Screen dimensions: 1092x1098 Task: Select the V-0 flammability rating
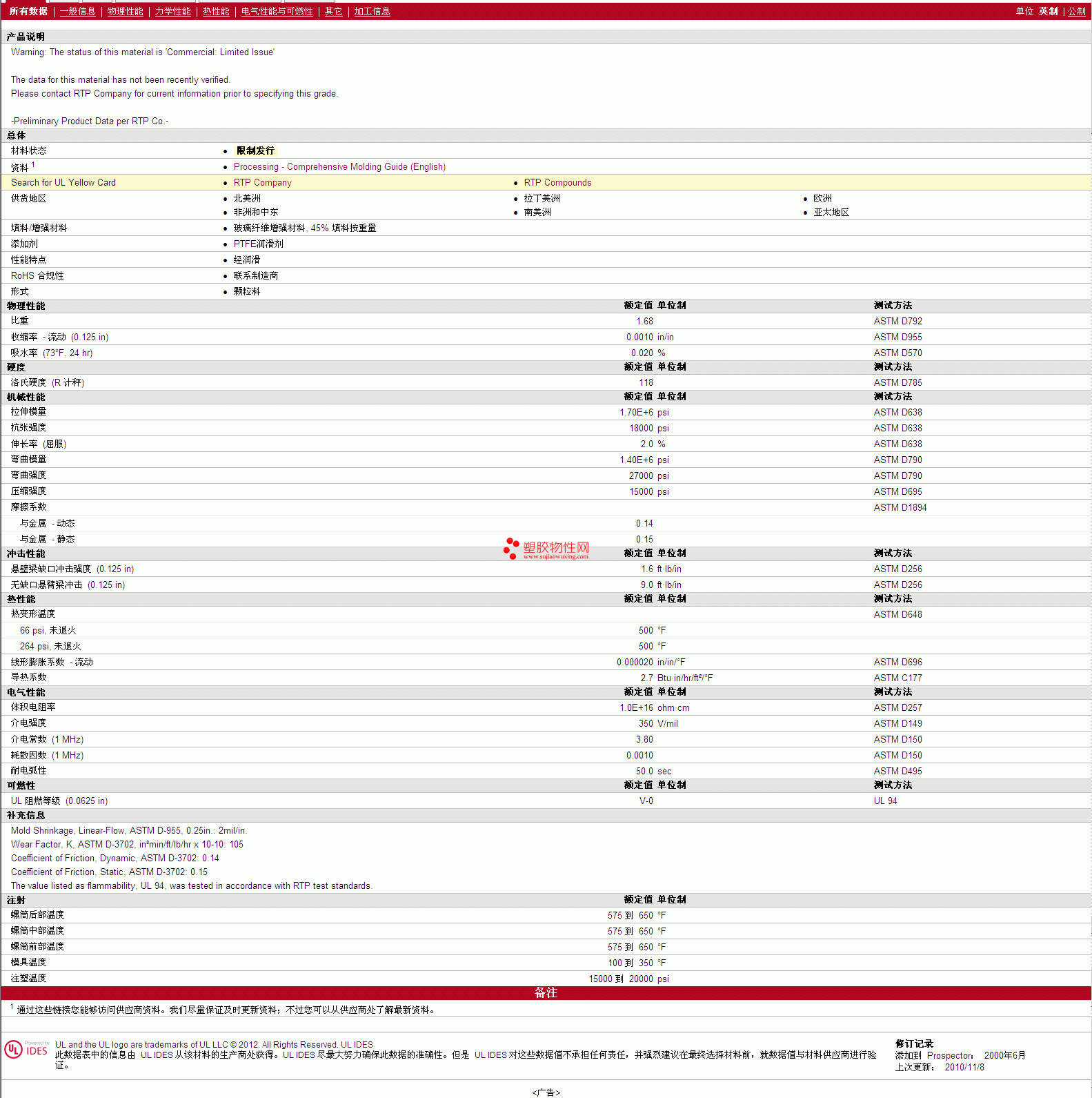pyautogui.click(x=646, y=801)
